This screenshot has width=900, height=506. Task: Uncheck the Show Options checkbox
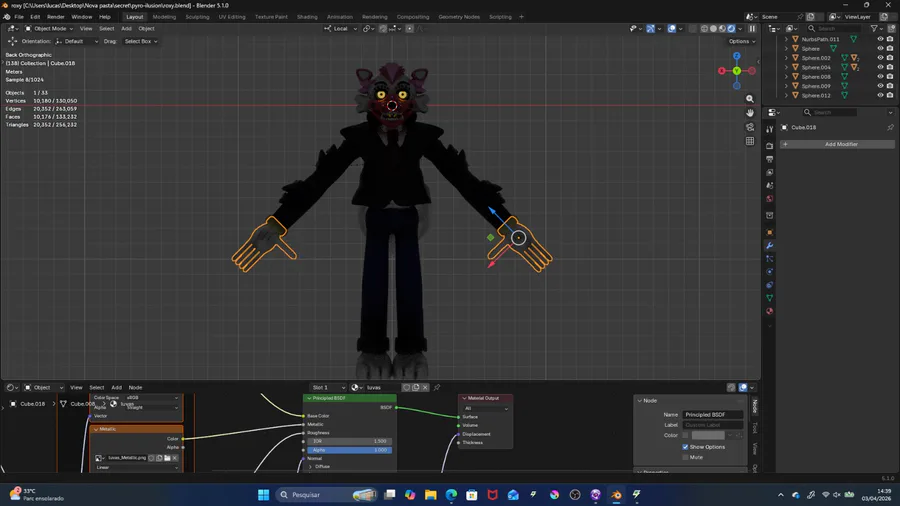tap(686, 447)
